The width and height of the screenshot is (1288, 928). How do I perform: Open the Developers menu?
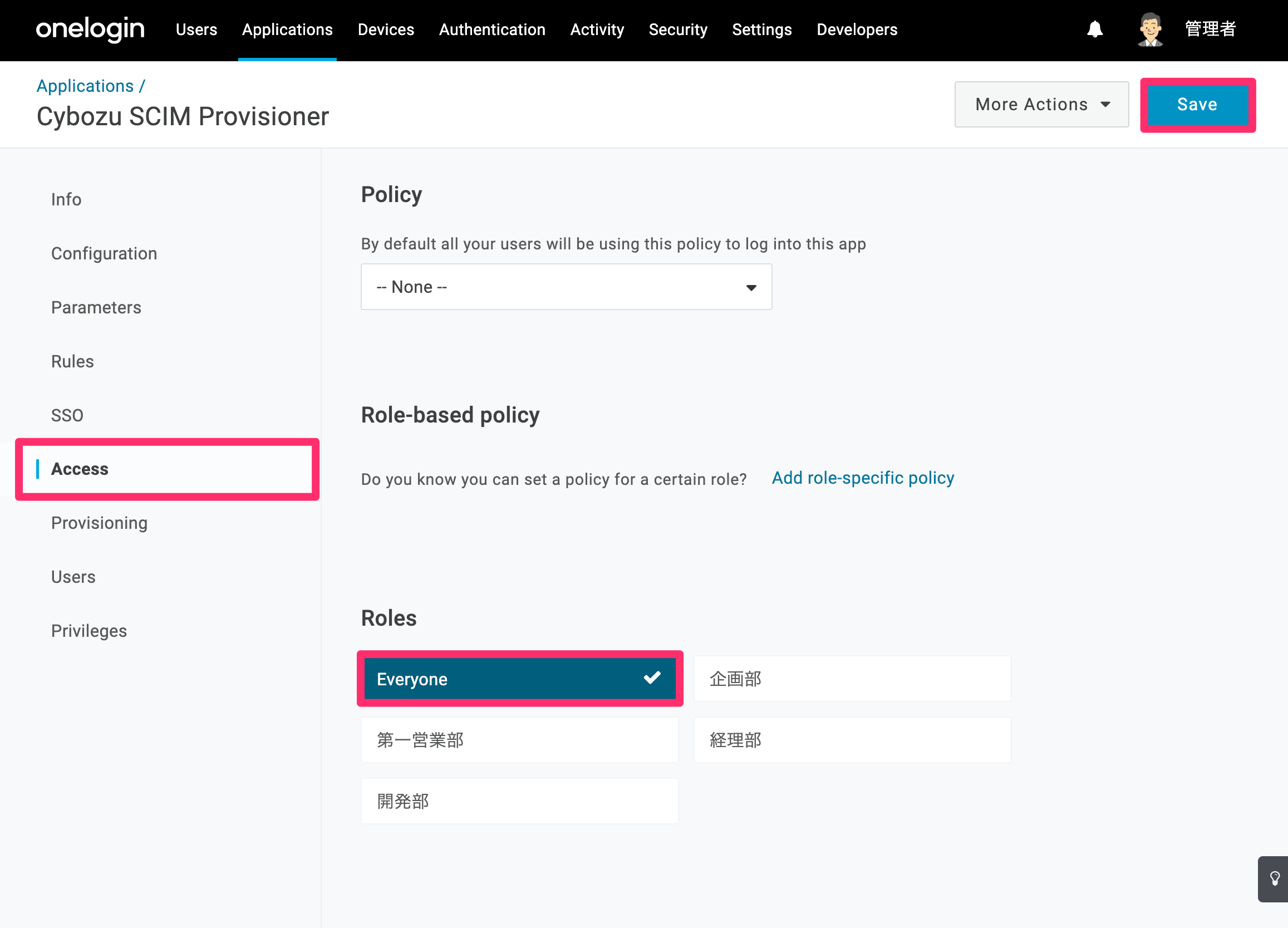pos(857,30)
